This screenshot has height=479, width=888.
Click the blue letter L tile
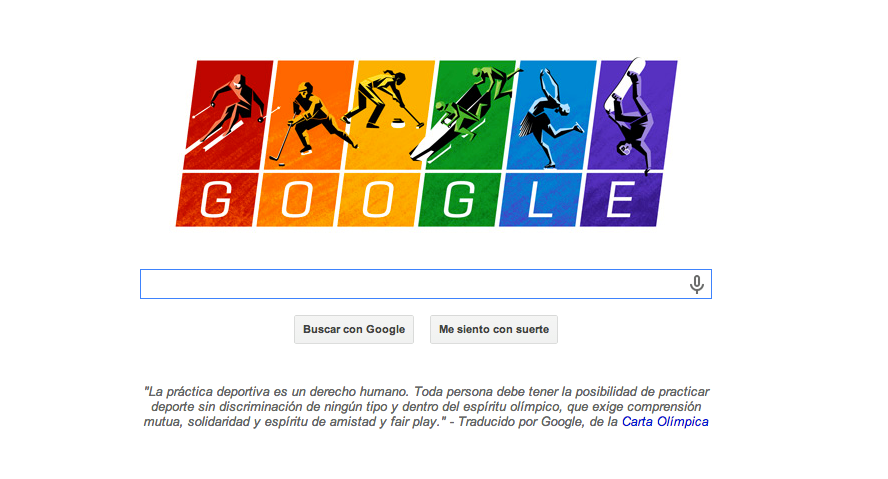tap(540, 200)
